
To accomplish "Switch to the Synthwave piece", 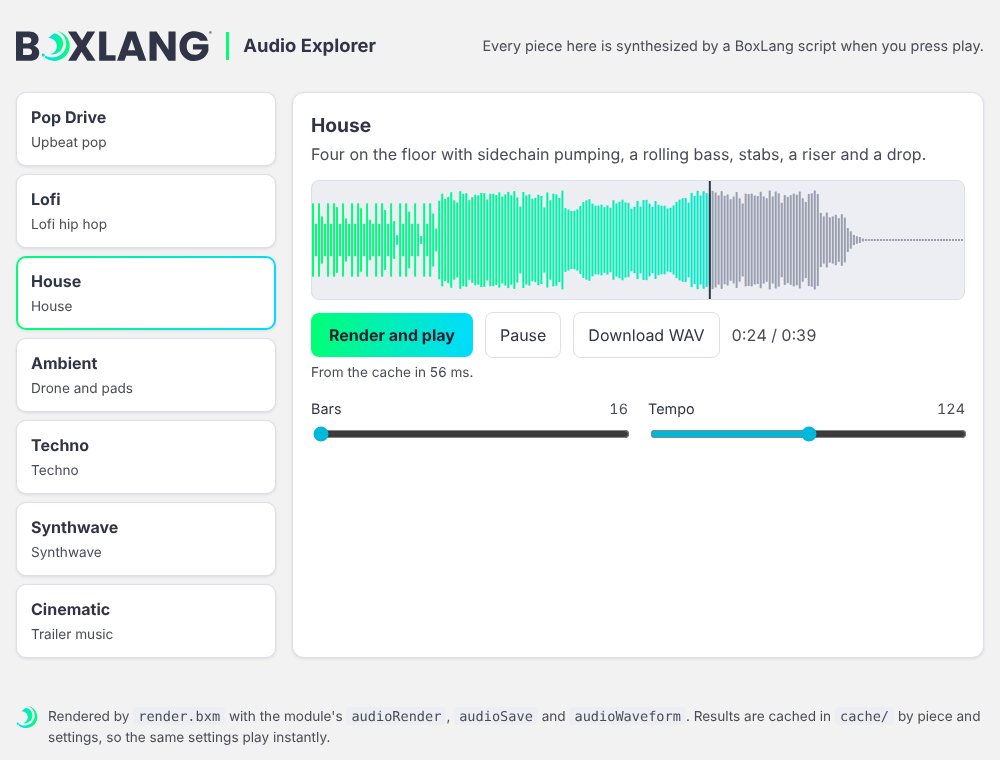I will (x=146, y=539).
